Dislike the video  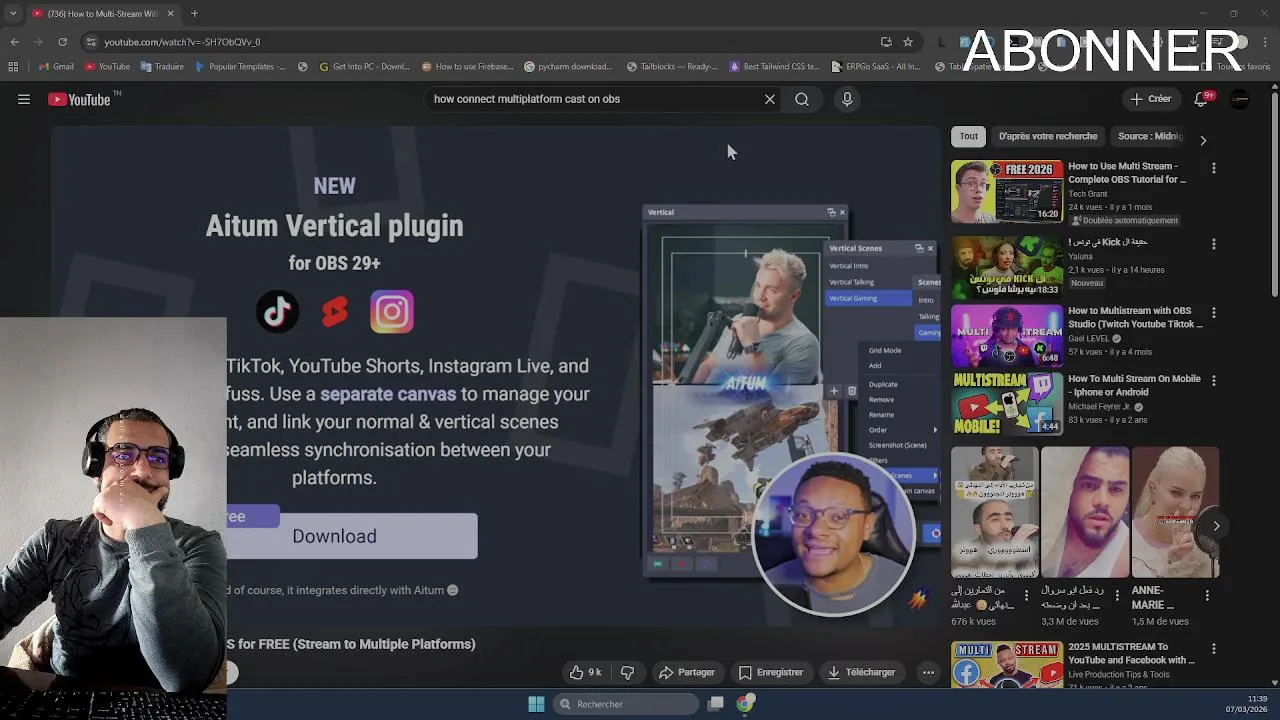pos(628,672)
